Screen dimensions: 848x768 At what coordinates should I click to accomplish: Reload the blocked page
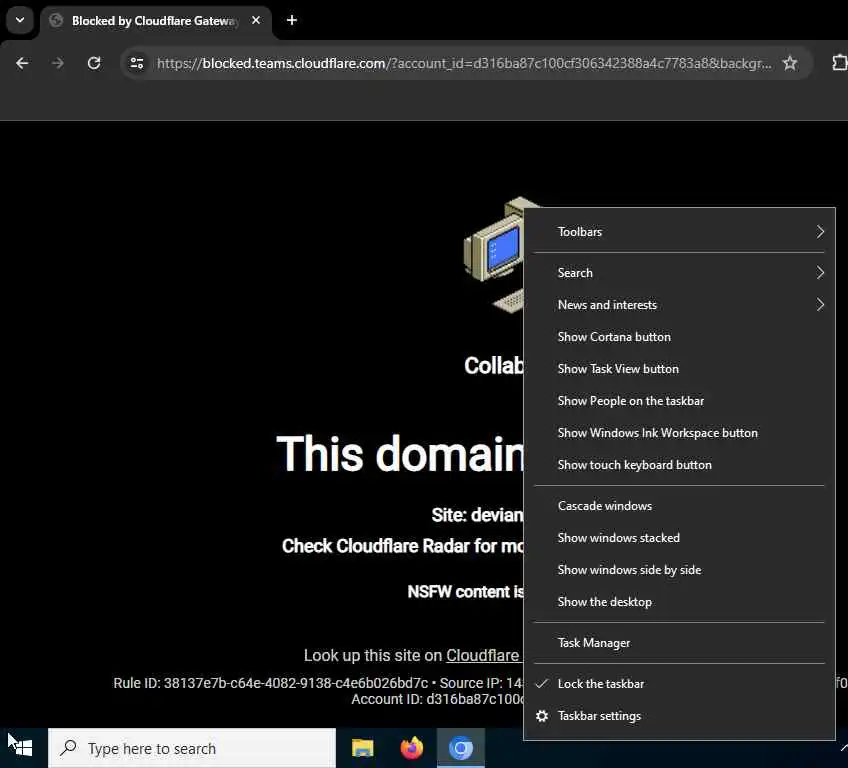94,63
